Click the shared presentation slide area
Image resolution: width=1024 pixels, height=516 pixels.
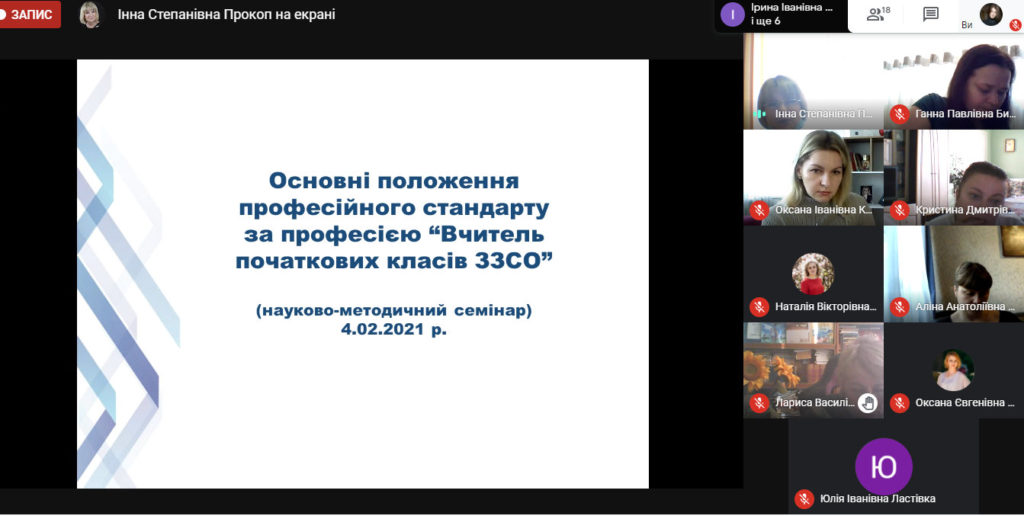click(363, 274)
